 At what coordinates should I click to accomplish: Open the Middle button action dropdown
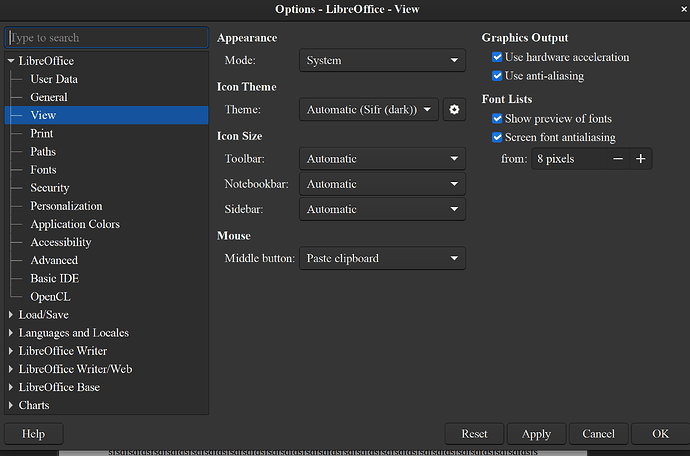click(382, 258)
